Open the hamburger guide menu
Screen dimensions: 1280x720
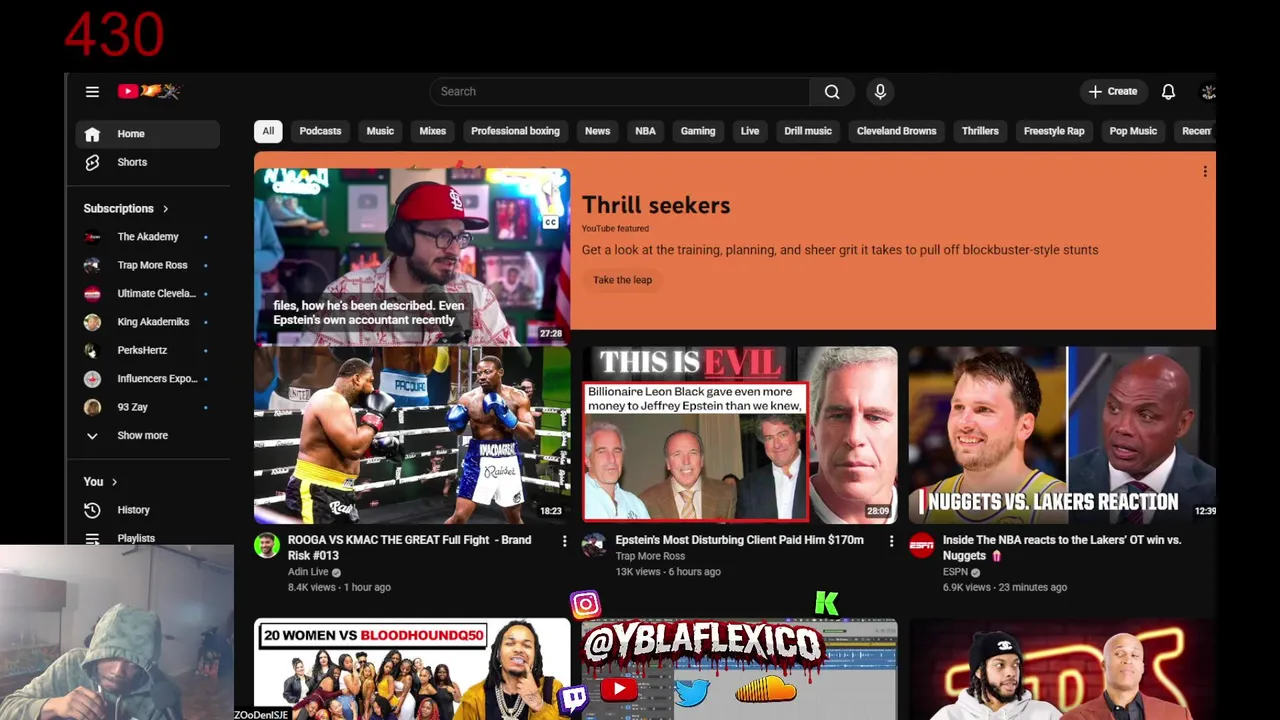pos(92,91)
